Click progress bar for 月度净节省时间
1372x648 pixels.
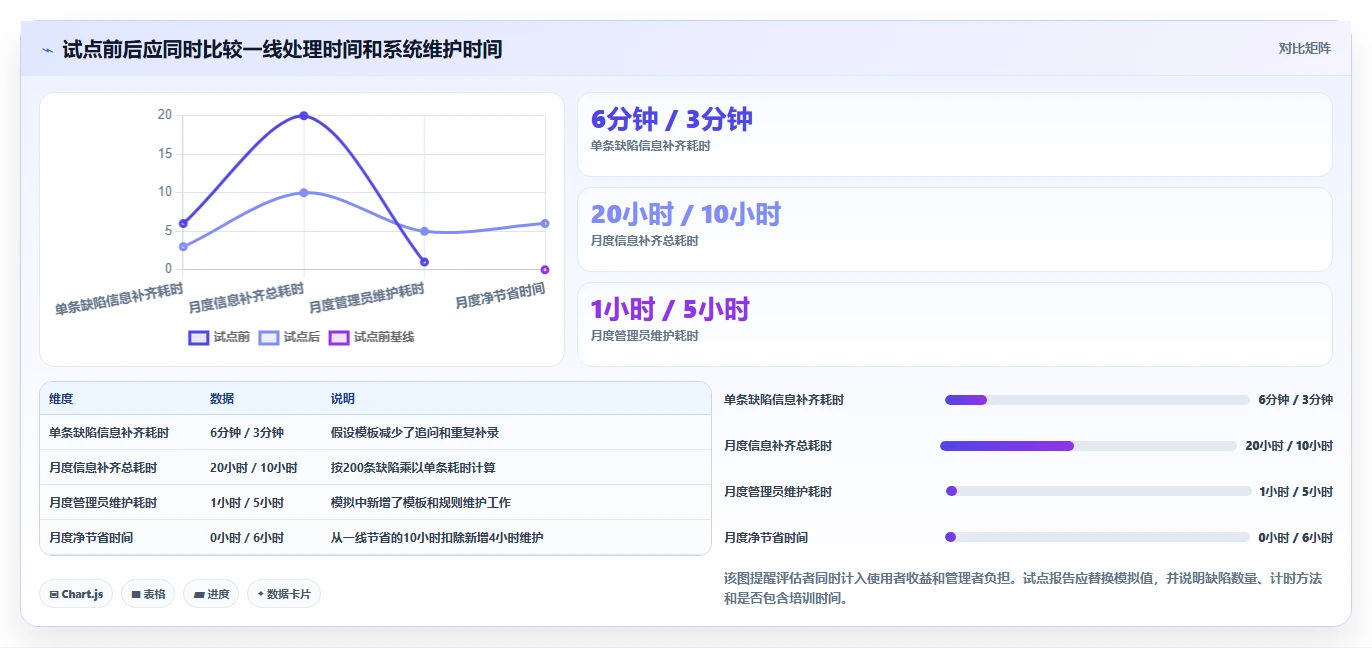1097,537
